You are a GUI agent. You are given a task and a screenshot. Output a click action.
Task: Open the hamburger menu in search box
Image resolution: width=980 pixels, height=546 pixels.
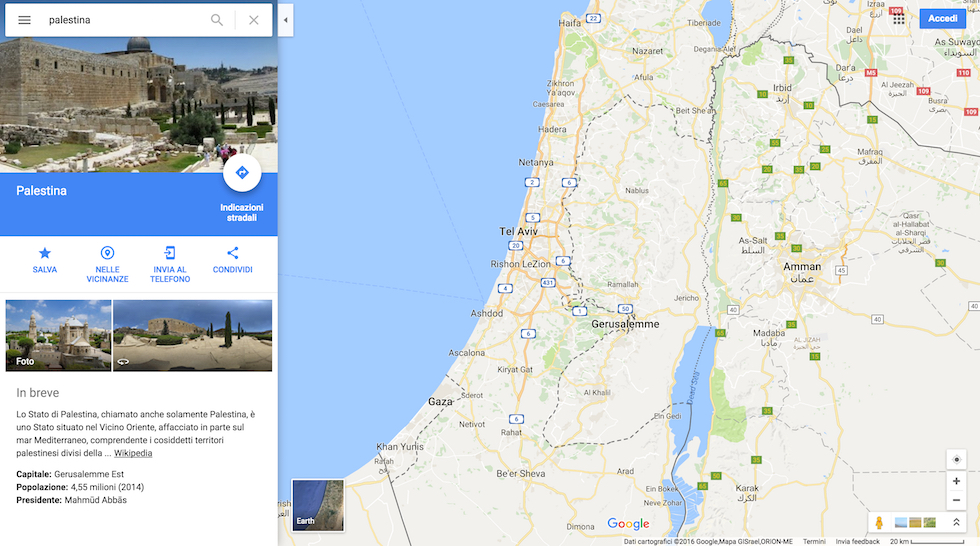[24, 20]
